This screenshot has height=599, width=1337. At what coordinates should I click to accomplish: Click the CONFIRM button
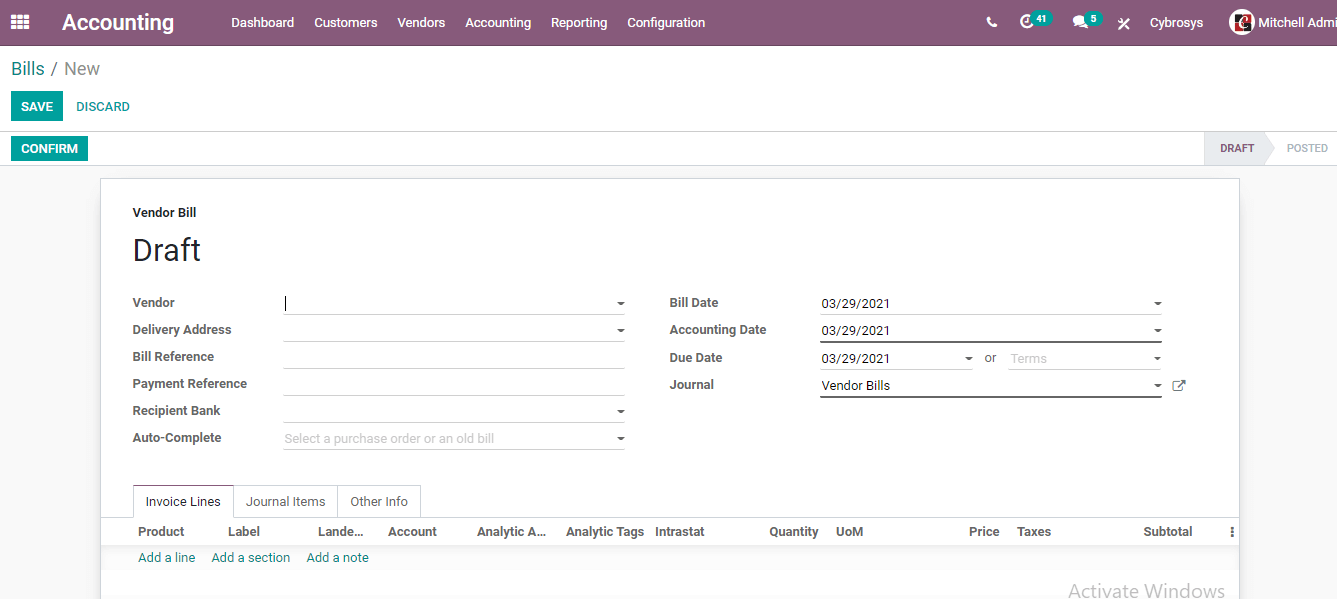click(49, 149)
